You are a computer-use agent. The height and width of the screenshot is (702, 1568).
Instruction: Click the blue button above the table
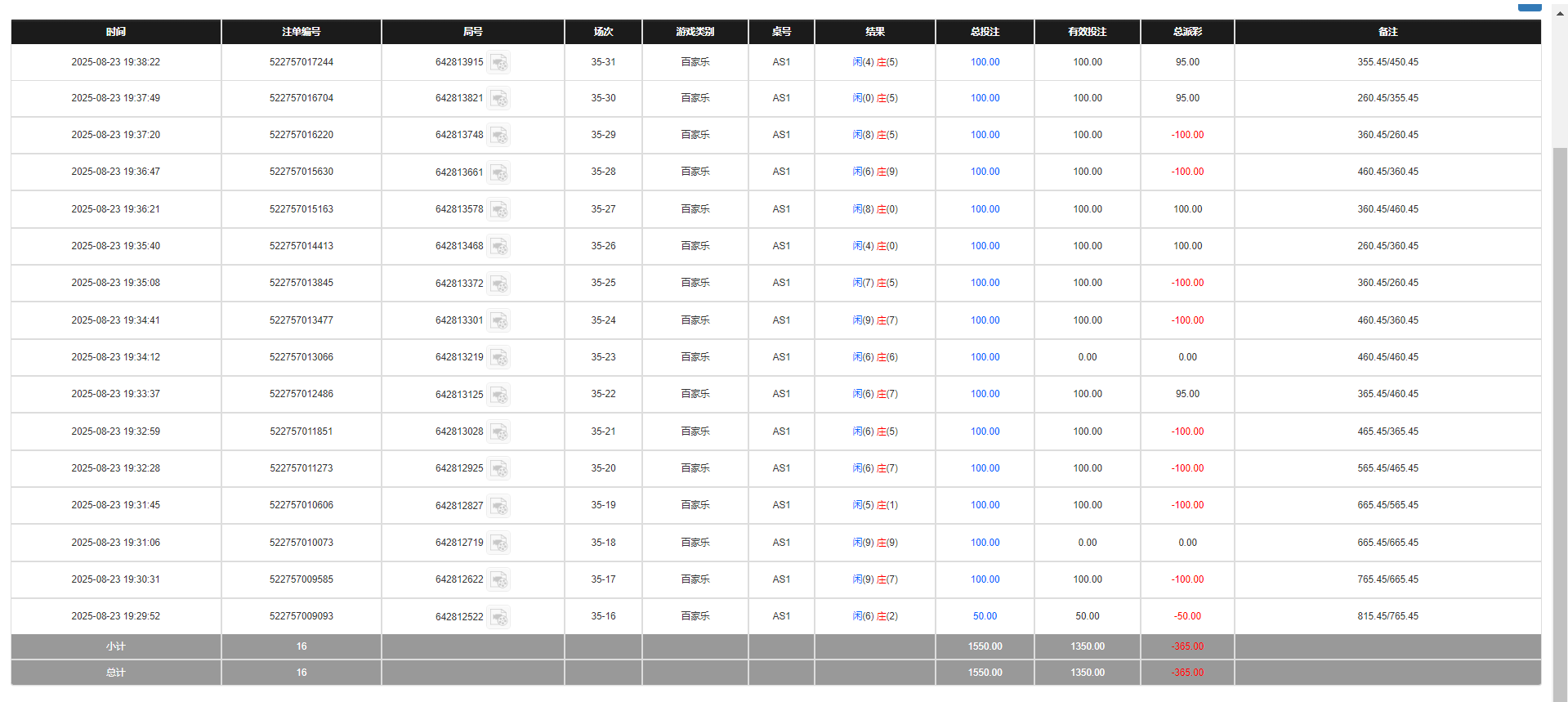point(1529,7)
